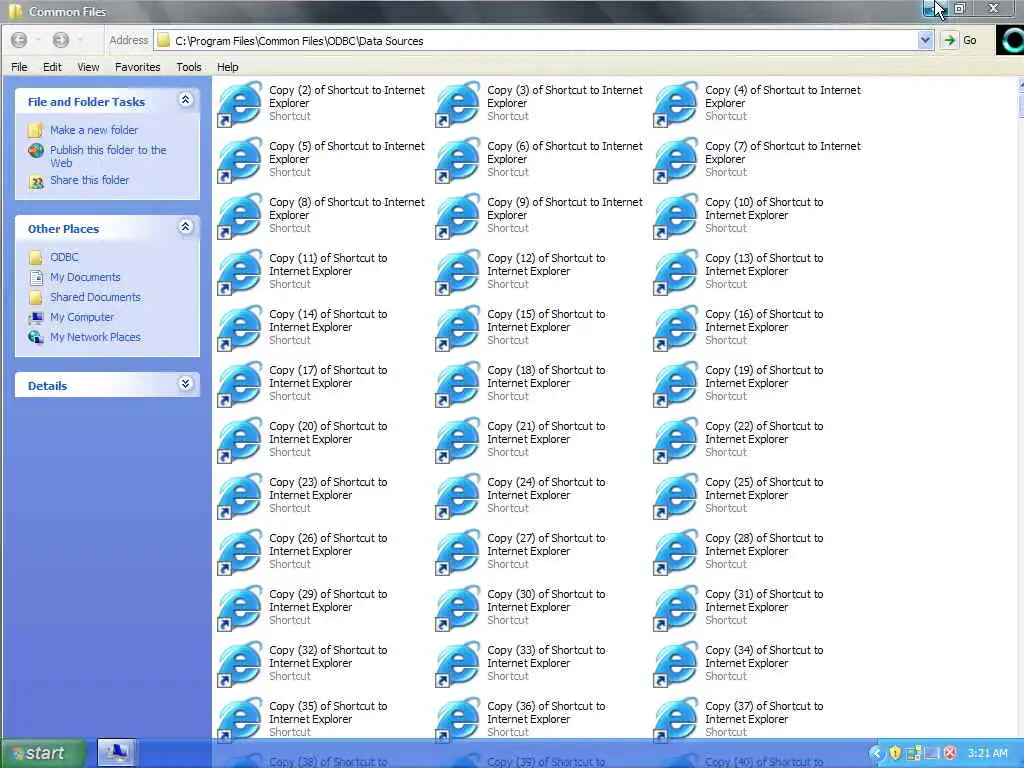
Task: Go to the ODBC folder in Other Places
Action: [x=64, y=257]
